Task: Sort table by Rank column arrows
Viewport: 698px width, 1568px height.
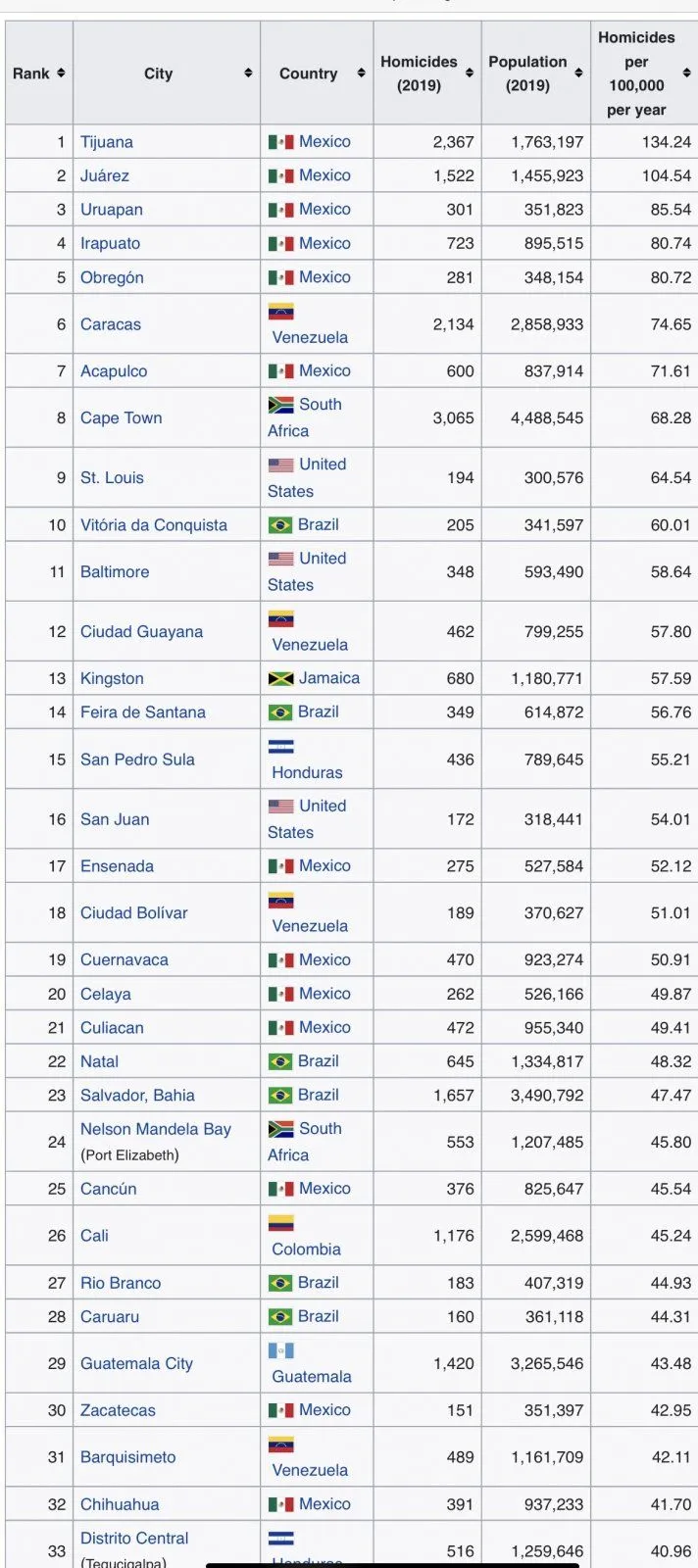Action: click(x=61, y=73)
